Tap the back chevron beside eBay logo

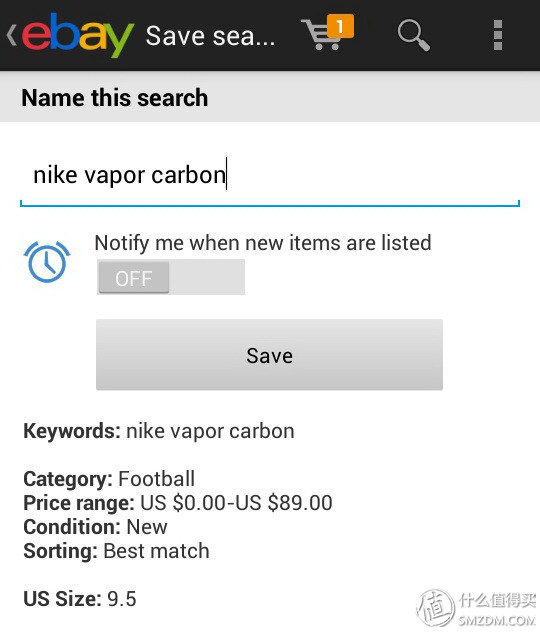pyautogui.click(x=11, y=35)
